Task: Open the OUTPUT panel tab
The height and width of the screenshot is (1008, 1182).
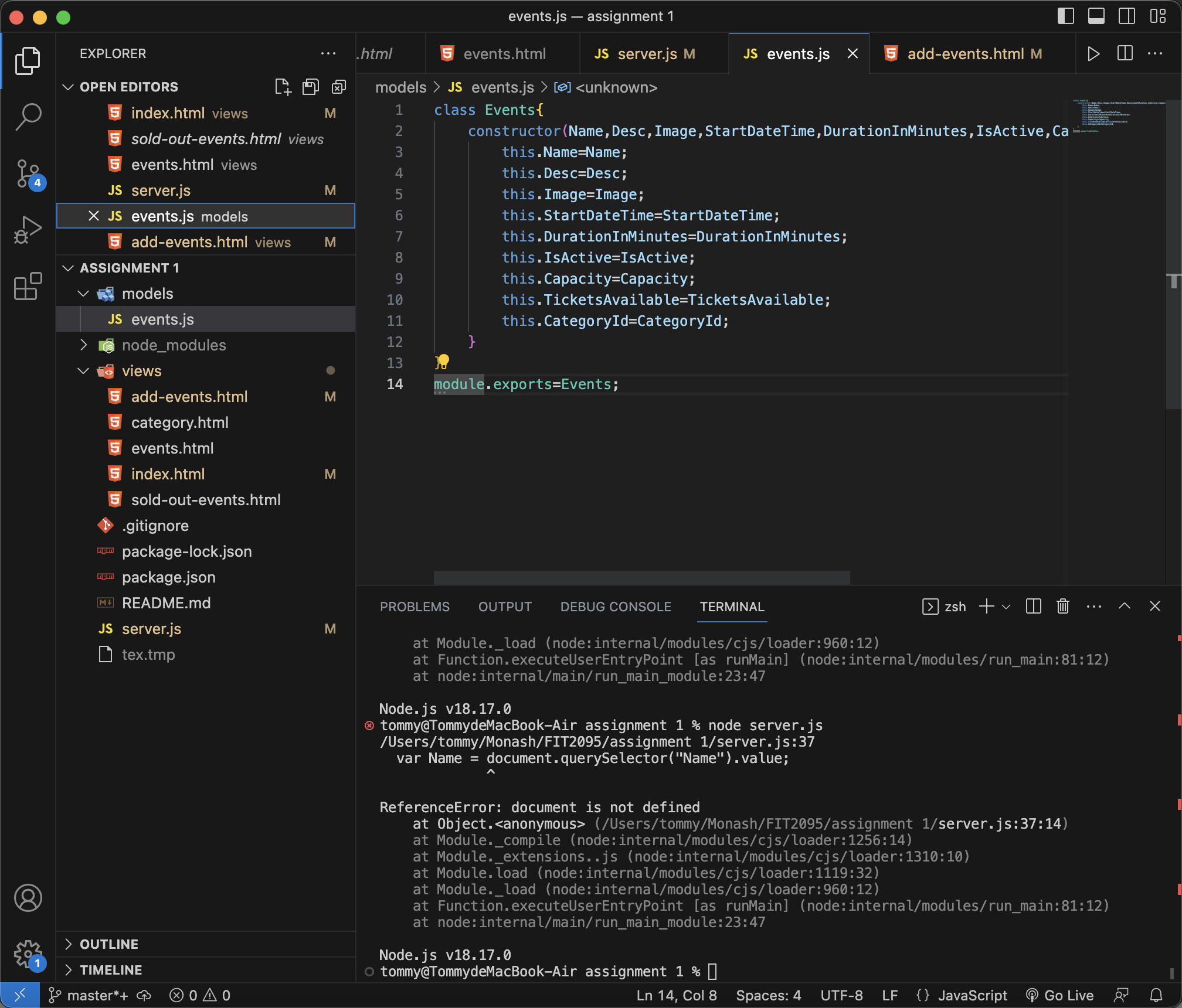Action: (x=505, y=607)
